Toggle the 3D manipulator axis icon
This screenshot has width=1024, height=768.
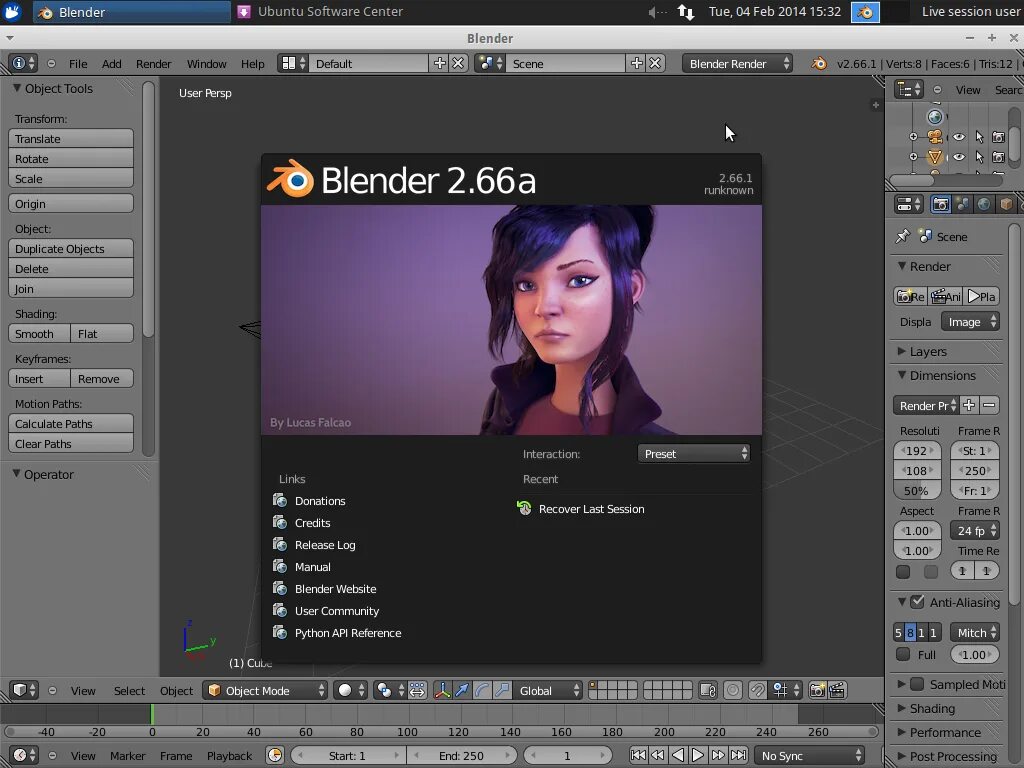tap(442, 690)
